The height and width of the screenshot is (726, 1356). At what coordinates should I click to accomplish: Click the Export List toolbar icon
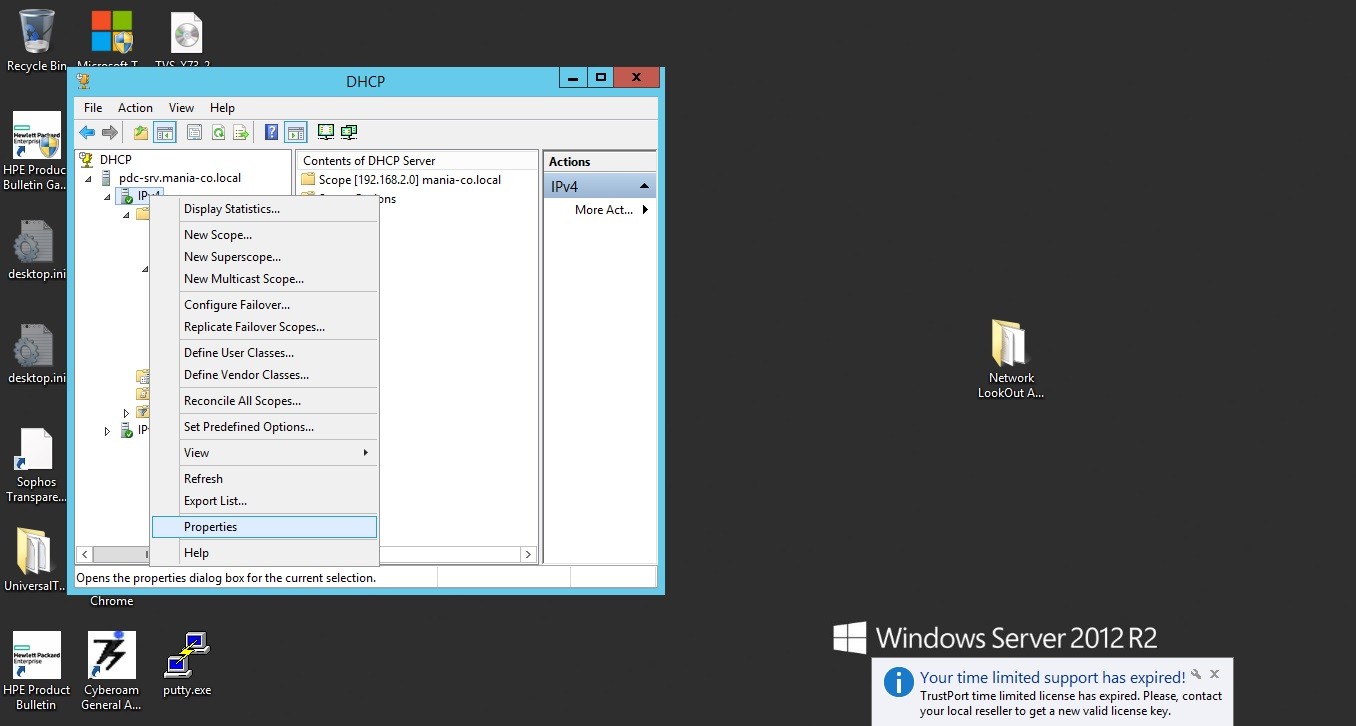[241, 132]
